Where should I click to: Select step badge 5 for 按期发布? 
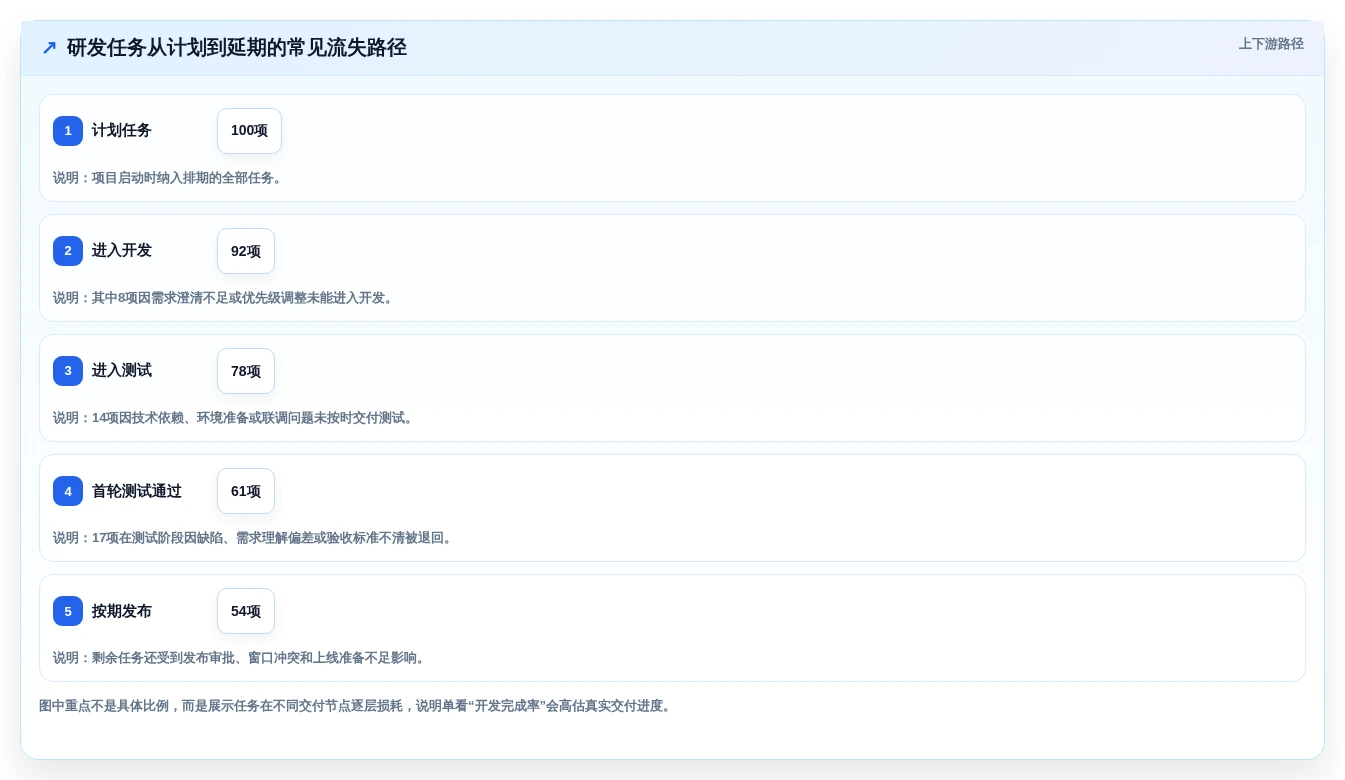pos(68,611)
